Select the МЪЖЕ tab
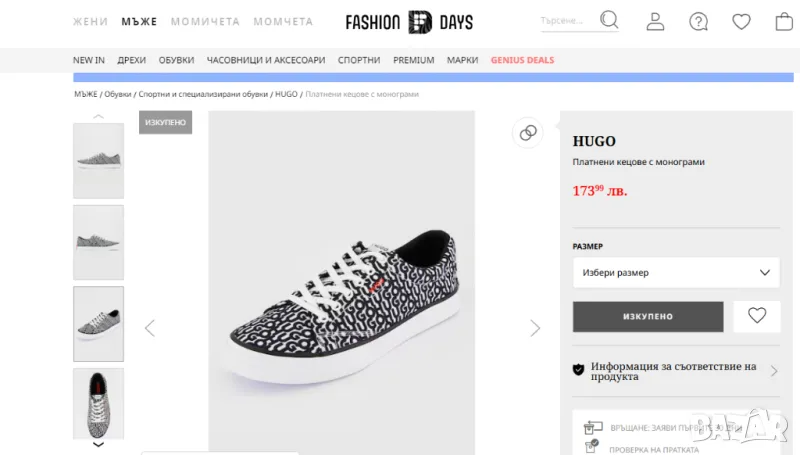Screen dimensions: 800x455 139,21
